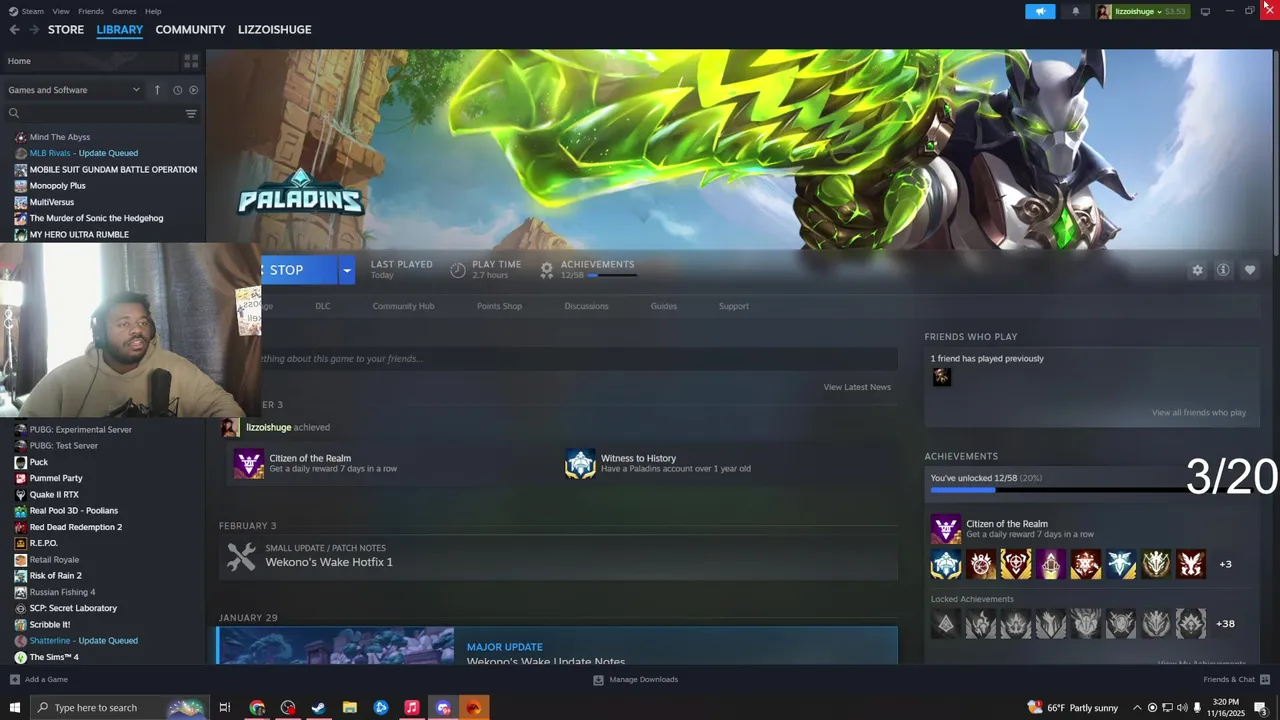Select Risk of Rain 2 in the library
This screenshot has width=1280, height=720.
tap(55, 576)
